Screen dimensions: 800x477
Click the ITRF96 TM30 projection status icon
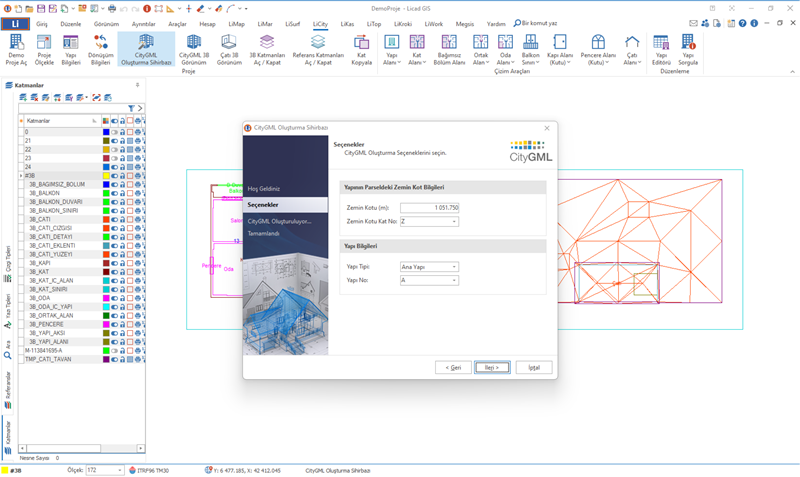133,470
